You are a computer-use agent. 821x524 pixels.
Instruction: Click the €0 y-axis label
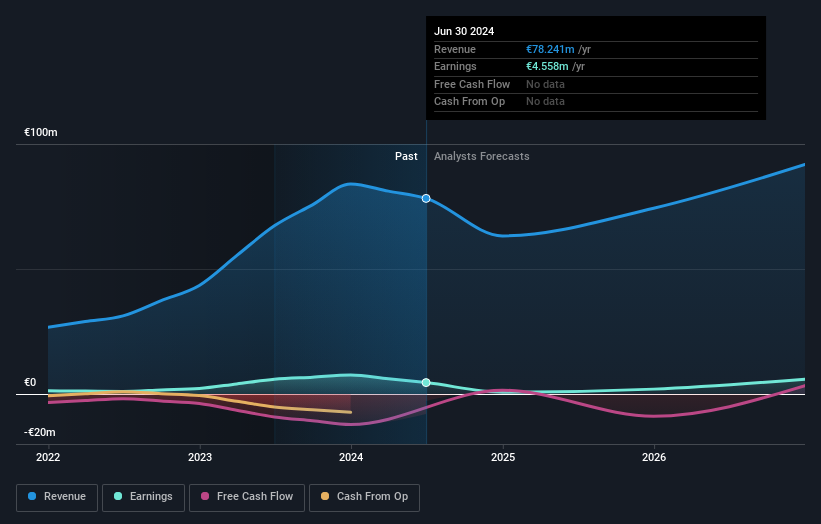tap(30, 383)
